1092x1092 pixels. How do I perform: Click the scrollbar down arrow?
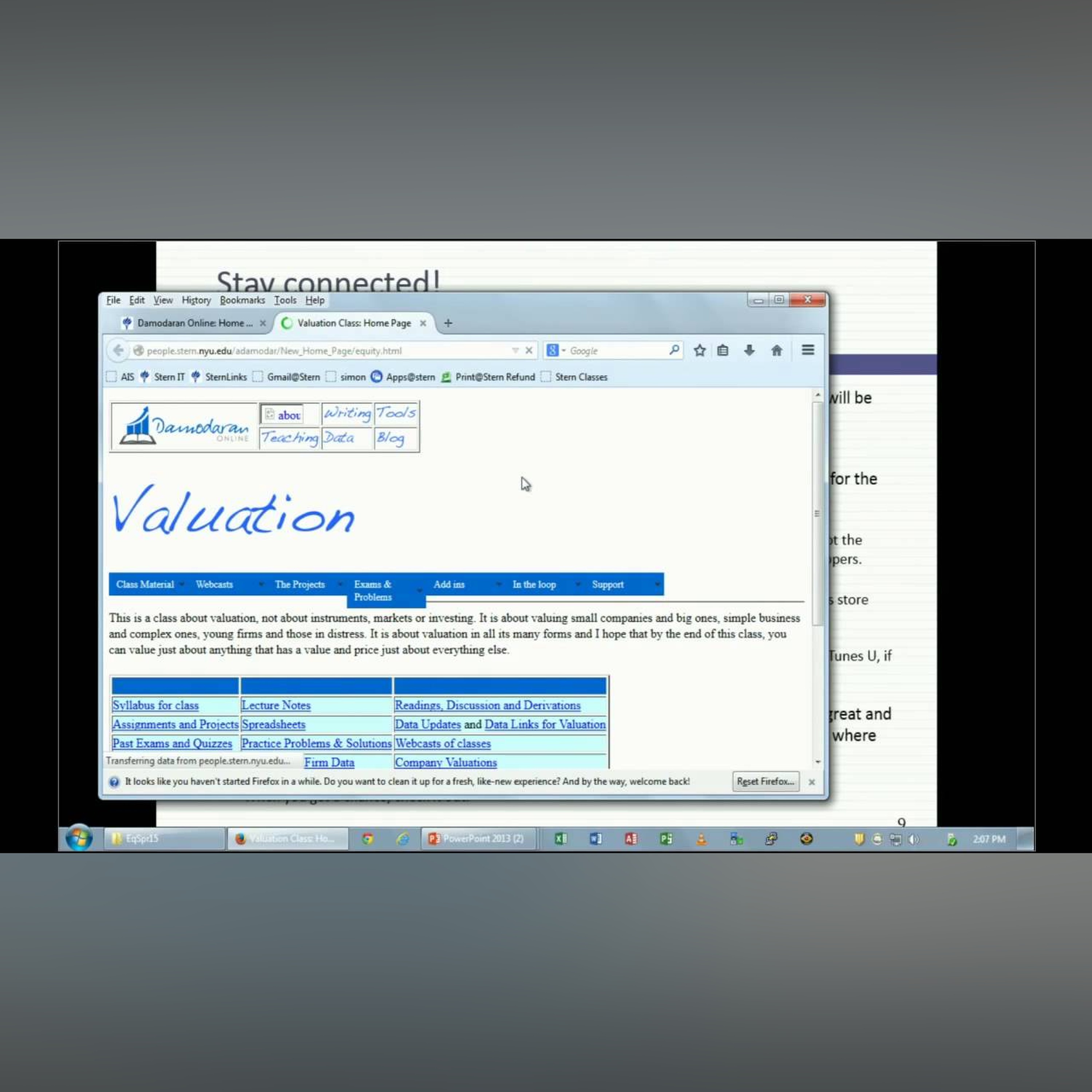coord(818,762)
